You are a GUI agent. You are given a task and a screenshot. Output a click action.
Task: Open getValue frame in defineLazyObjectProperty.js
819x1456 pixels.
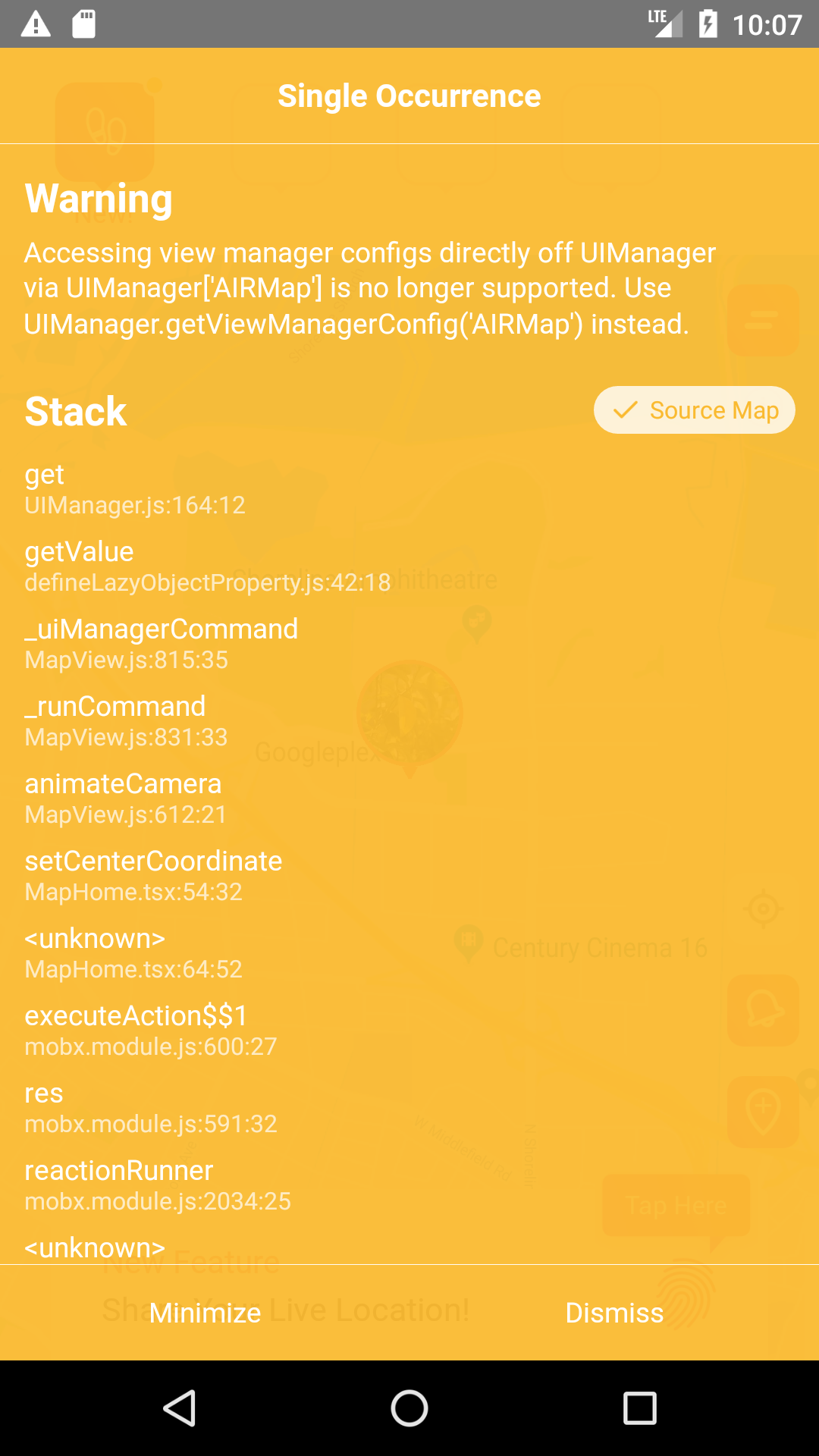pos(205,566)
